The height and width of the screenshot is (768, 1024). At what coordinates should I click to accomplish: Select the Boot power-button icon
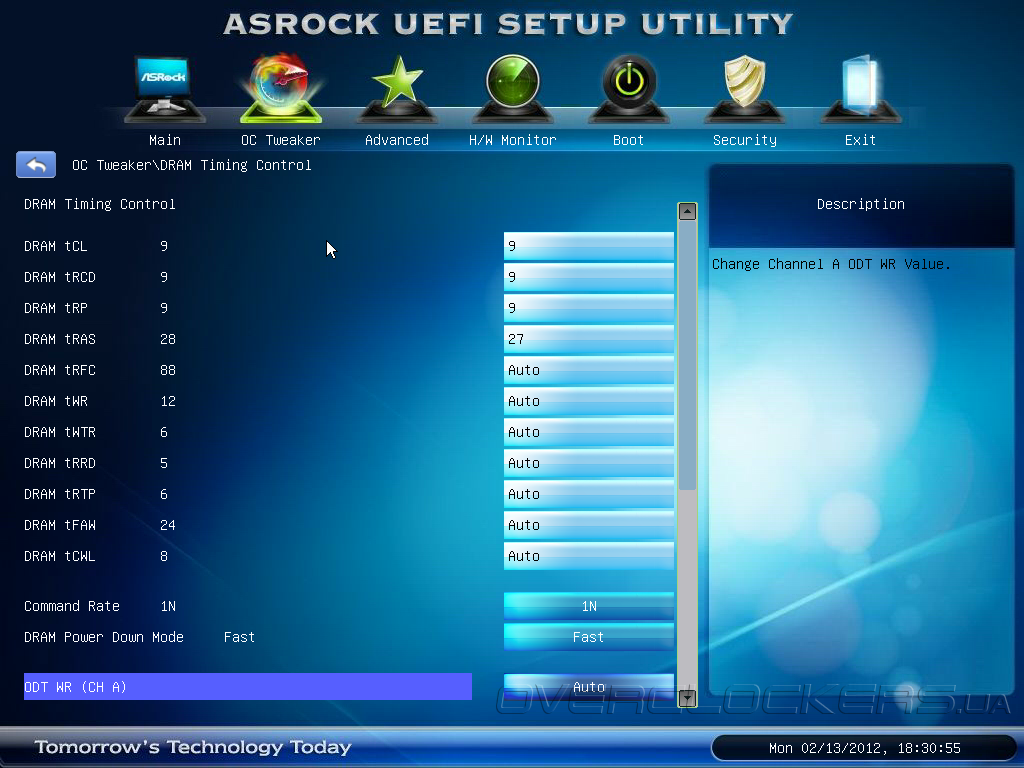click(x=629, y=89)
